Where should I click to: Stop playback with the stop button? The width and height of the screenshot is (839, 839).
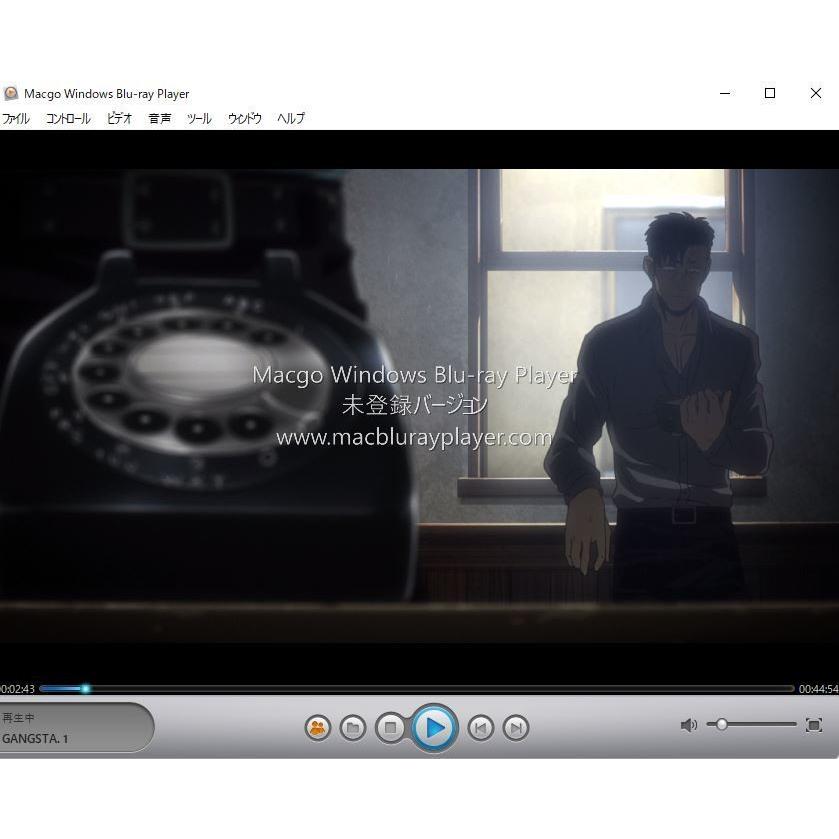coord(391,728)
